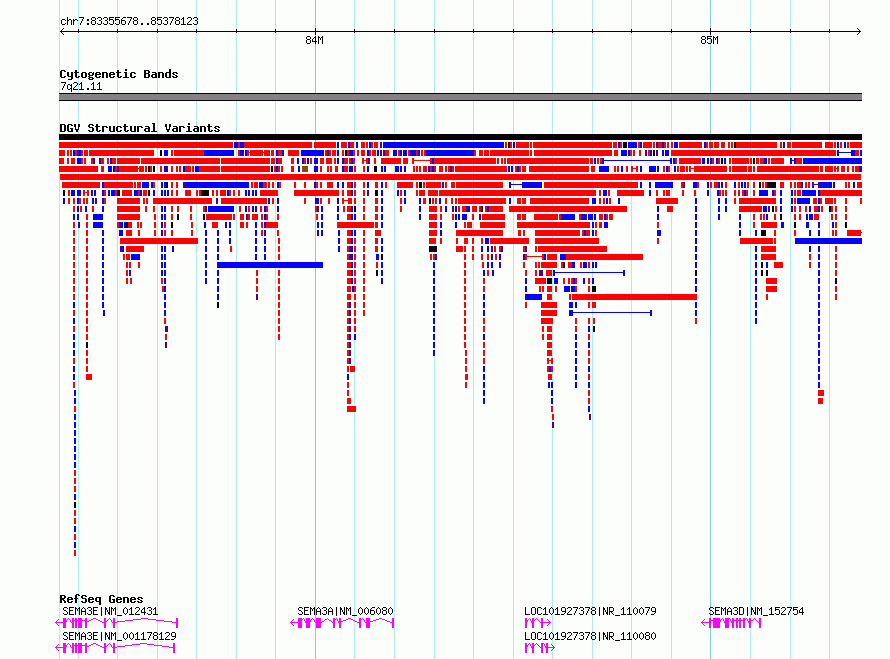
Task: Click the SEMA3E NM_001178129 gene model glyph
Action: (x=115, y=648)
